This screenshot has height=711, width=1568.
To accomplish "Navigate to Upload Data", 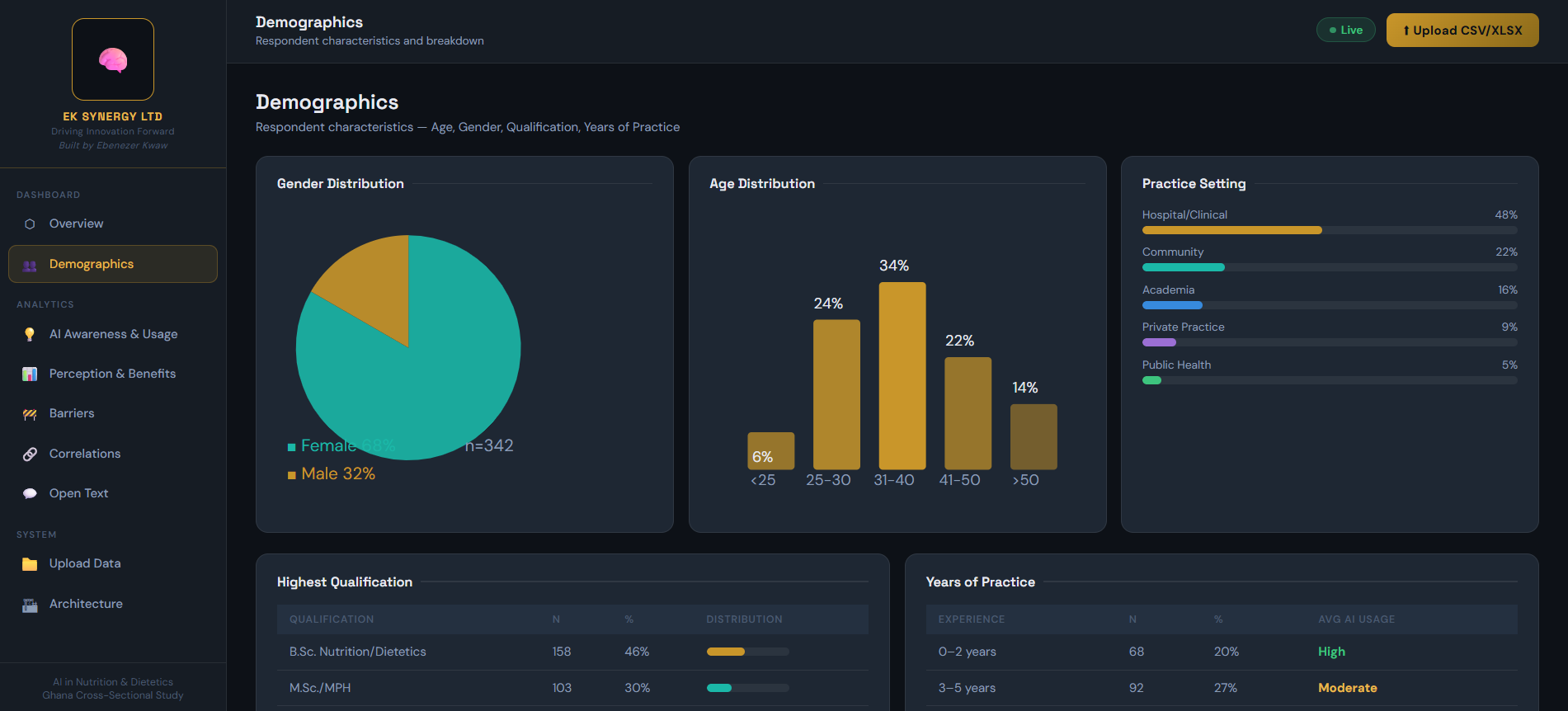I will pyautogui.click(x=113, y=563).
